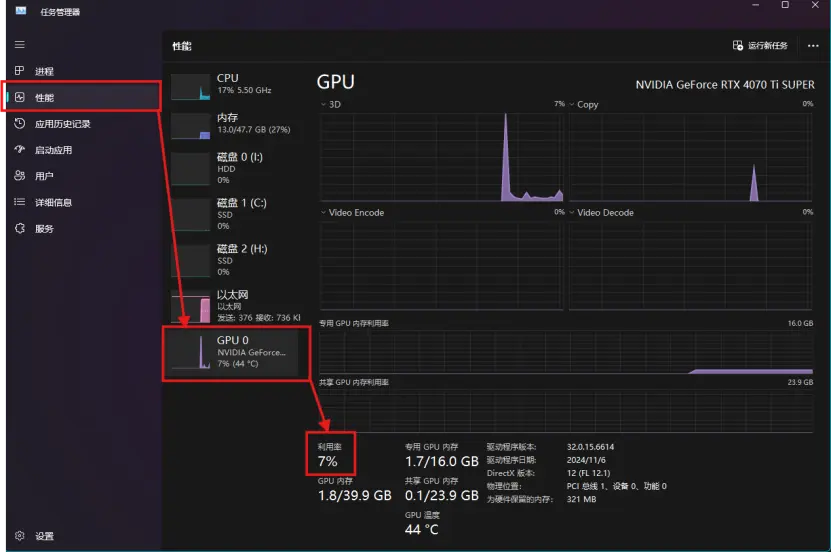Select CPU in the performance list
The image size is (831, 552).
pos(235,85)
